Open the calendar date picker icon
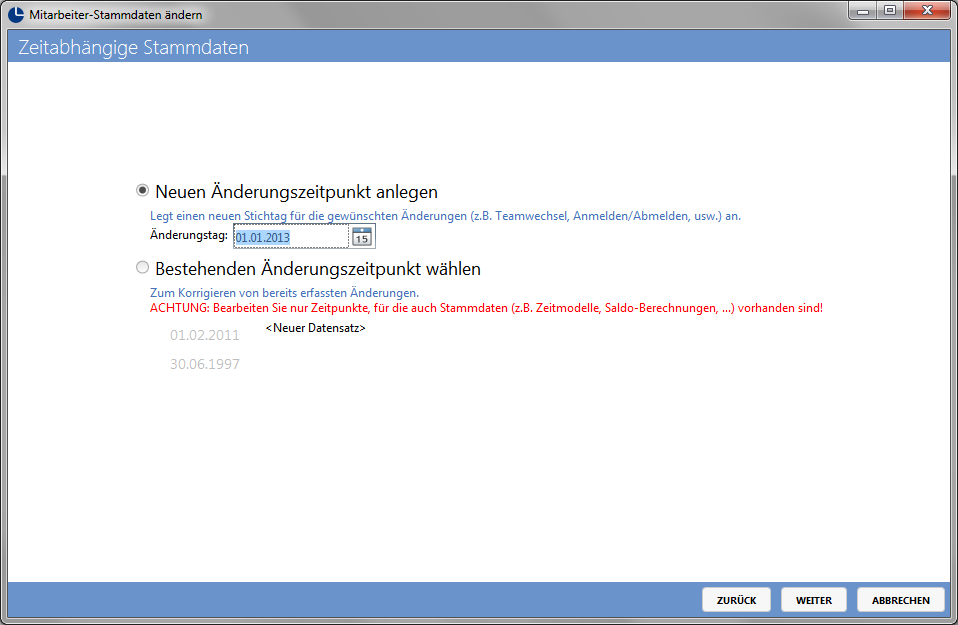 [362, 236]
